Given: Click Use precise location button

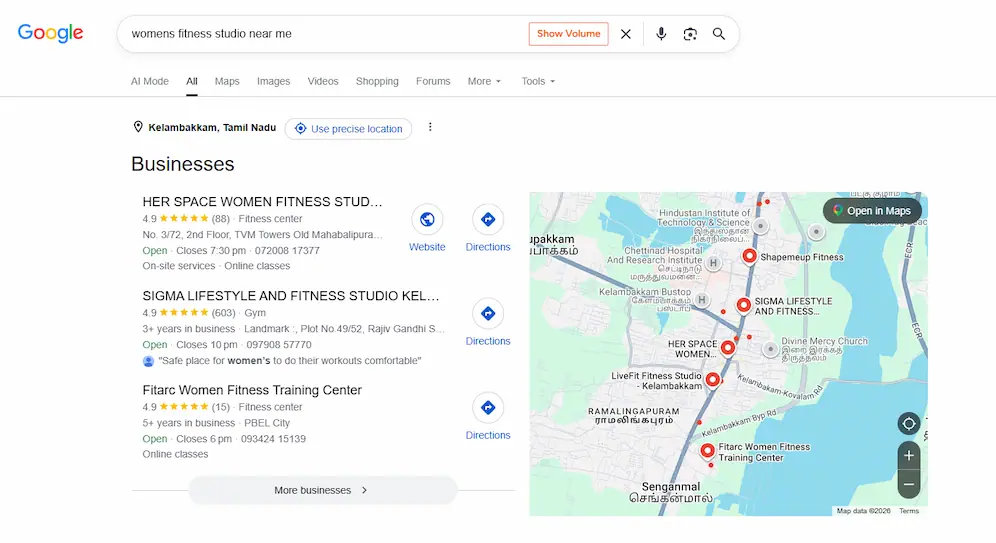Looking at the screenshot, I should pos(348,129).
